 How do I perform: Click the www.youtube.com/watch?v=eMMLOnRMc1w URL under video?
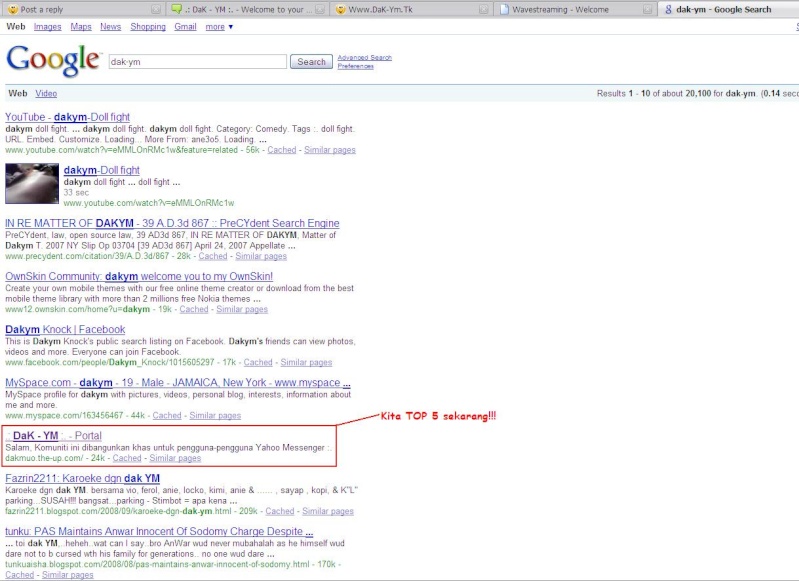coord(149,203)
